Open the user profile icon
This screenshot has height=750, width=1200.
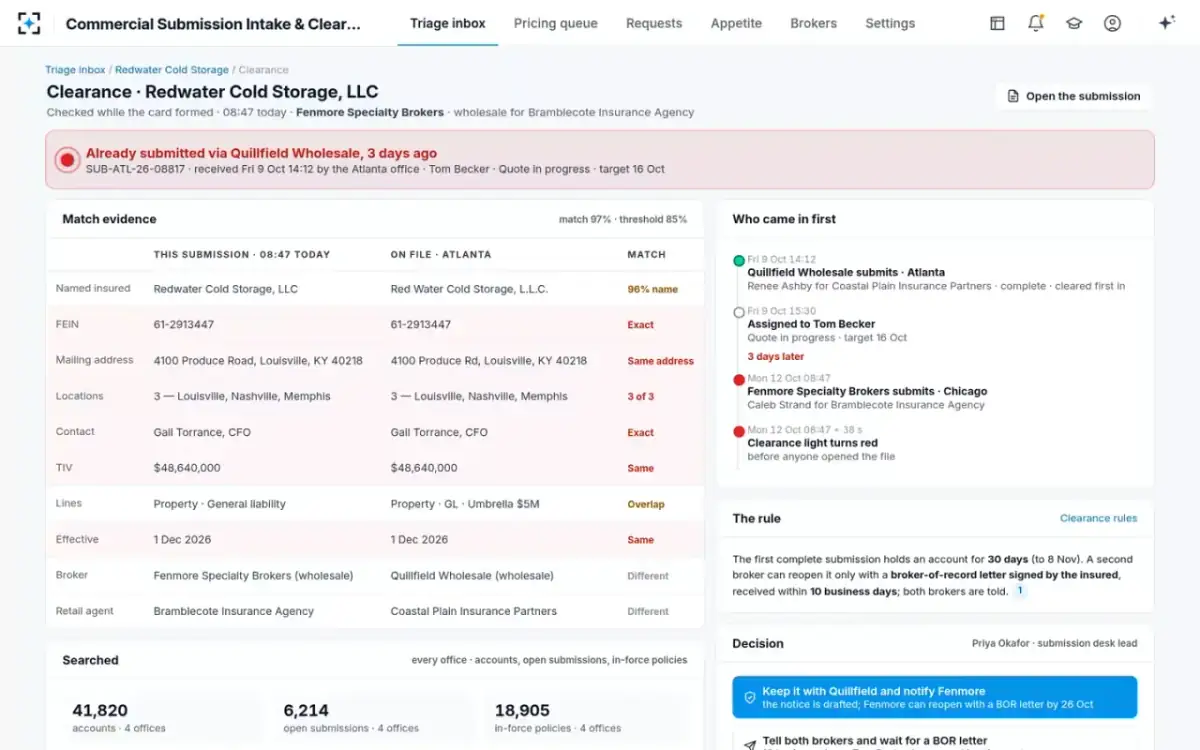pyautogui.click(x=1112, y=23)
